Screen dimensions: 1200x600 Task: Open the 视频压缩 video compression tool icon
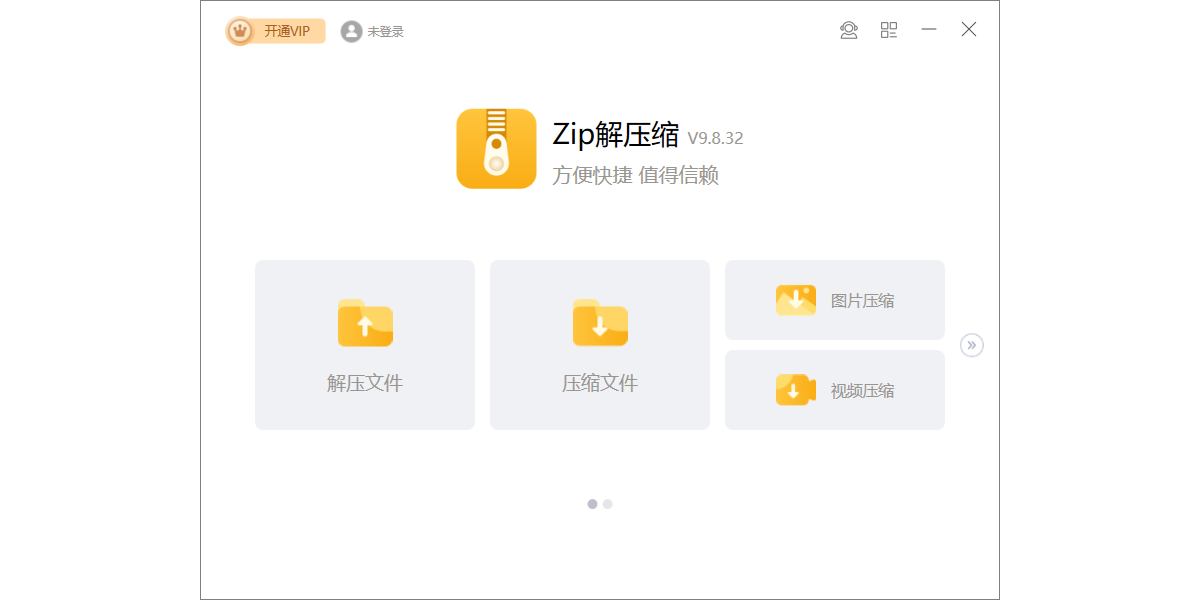click(x=794, y=389)
